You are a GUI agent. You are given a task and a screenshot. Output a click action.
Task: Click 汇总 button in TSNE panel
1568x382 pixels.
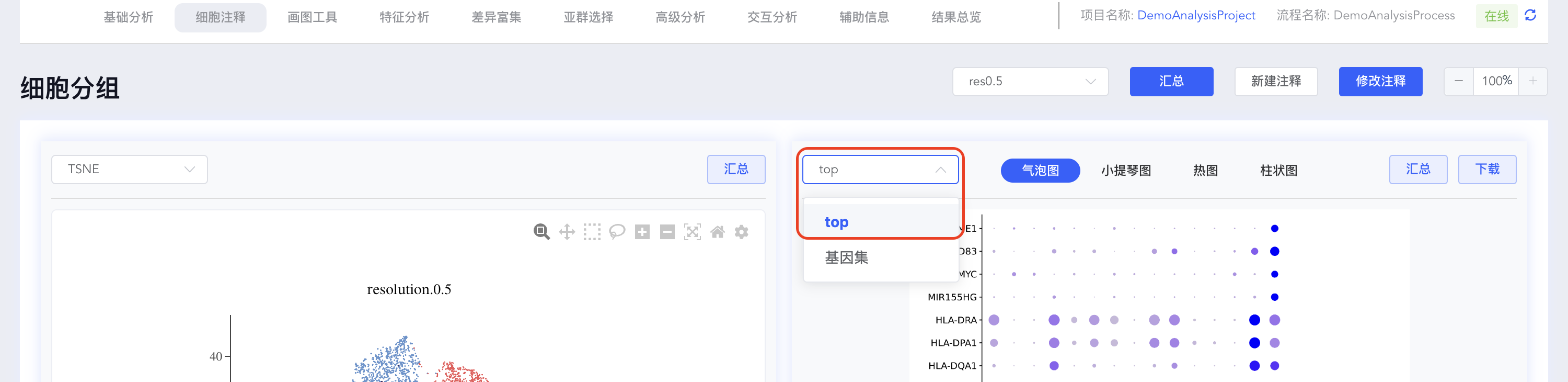pos(736,169)
